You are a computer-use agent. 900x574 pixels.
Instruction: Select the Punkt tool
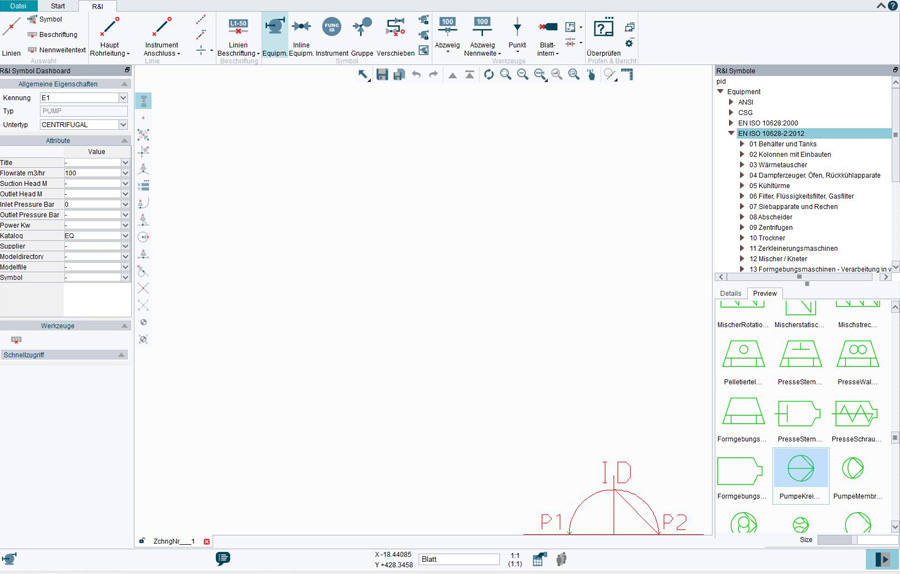(x=517, y=34)
